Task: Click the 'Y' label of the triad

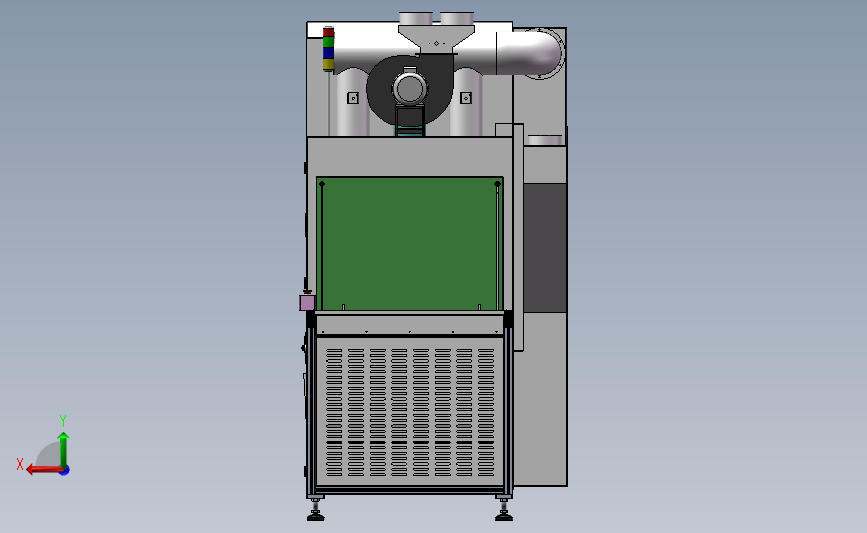Action: point(63,421)
